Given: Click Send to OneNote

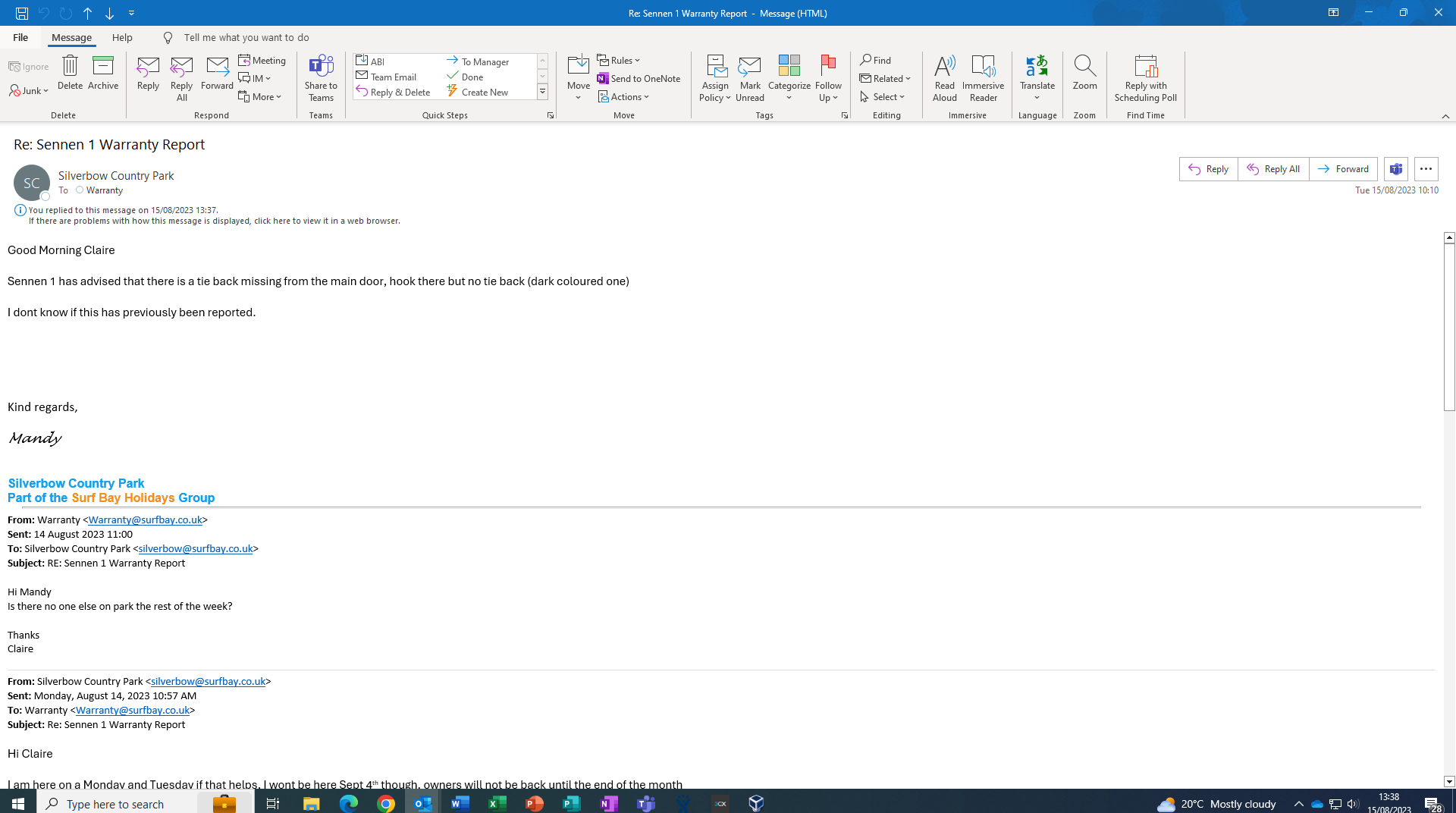Looking at the screenshot, I should (639, 78).
